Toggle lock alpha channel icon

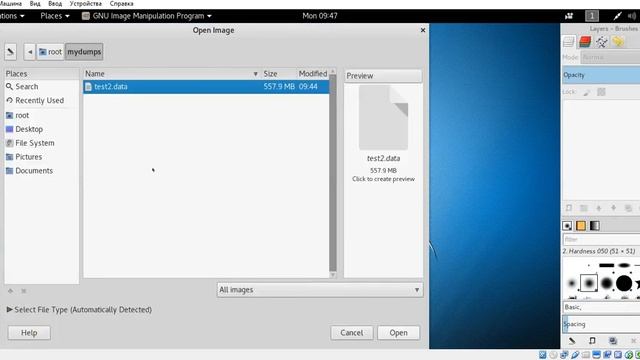point(601,92)
